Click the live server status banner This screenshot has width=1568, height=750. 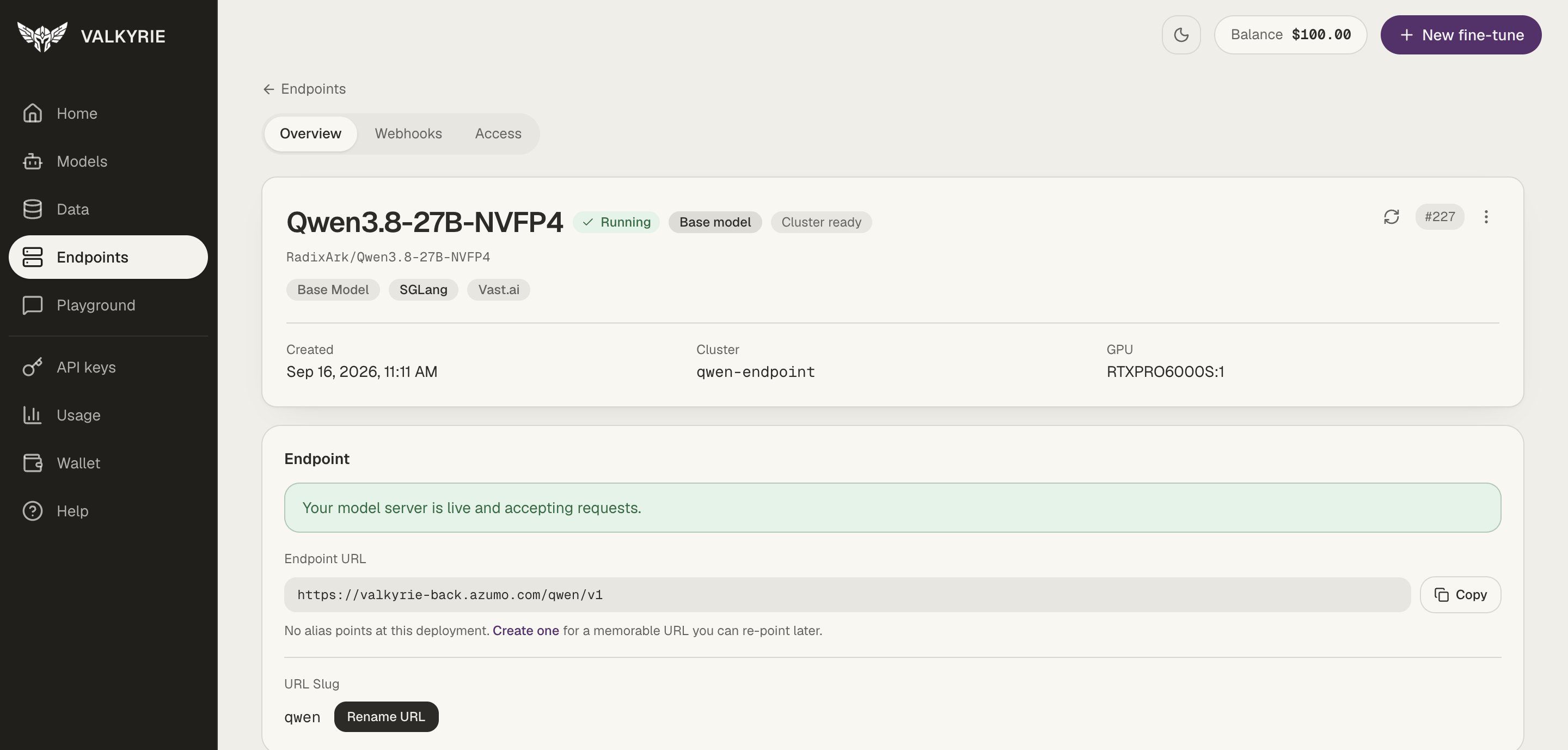click(892, 508)
